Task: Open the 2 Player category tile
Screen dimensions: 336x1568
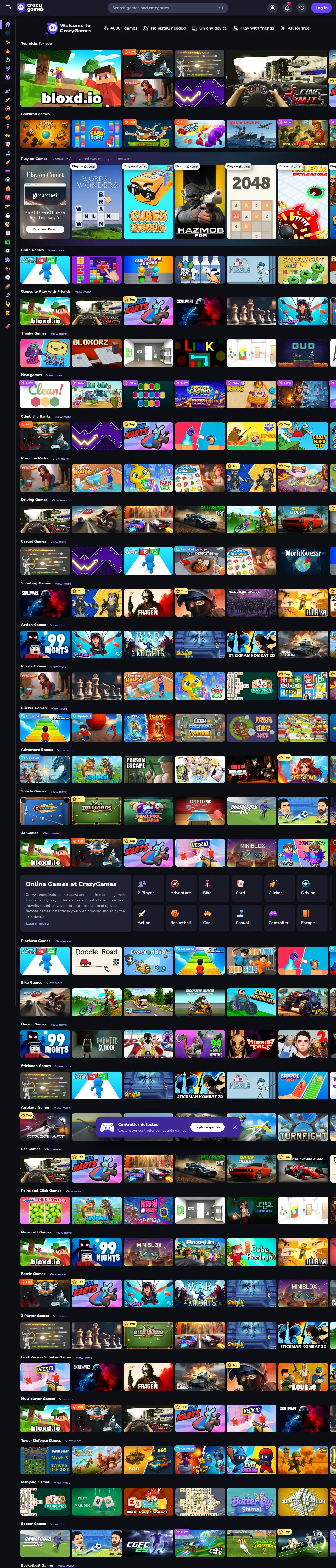Action: click(148, 887)
